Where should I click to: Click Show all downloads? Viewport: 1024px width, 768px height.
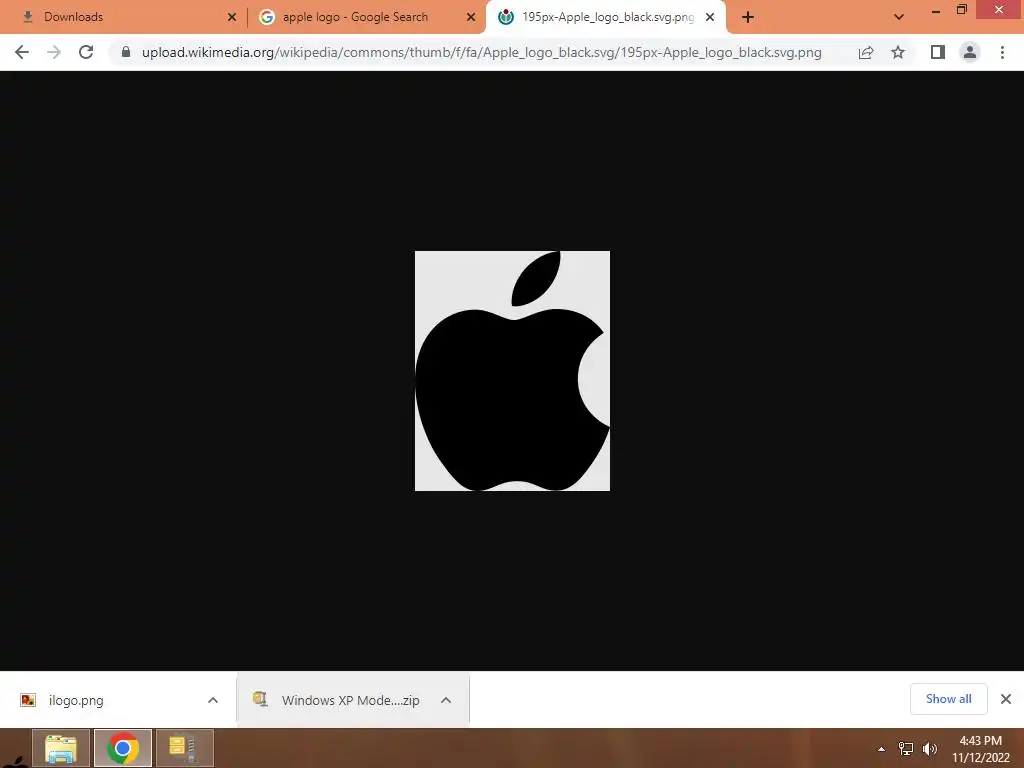point(948,699)
